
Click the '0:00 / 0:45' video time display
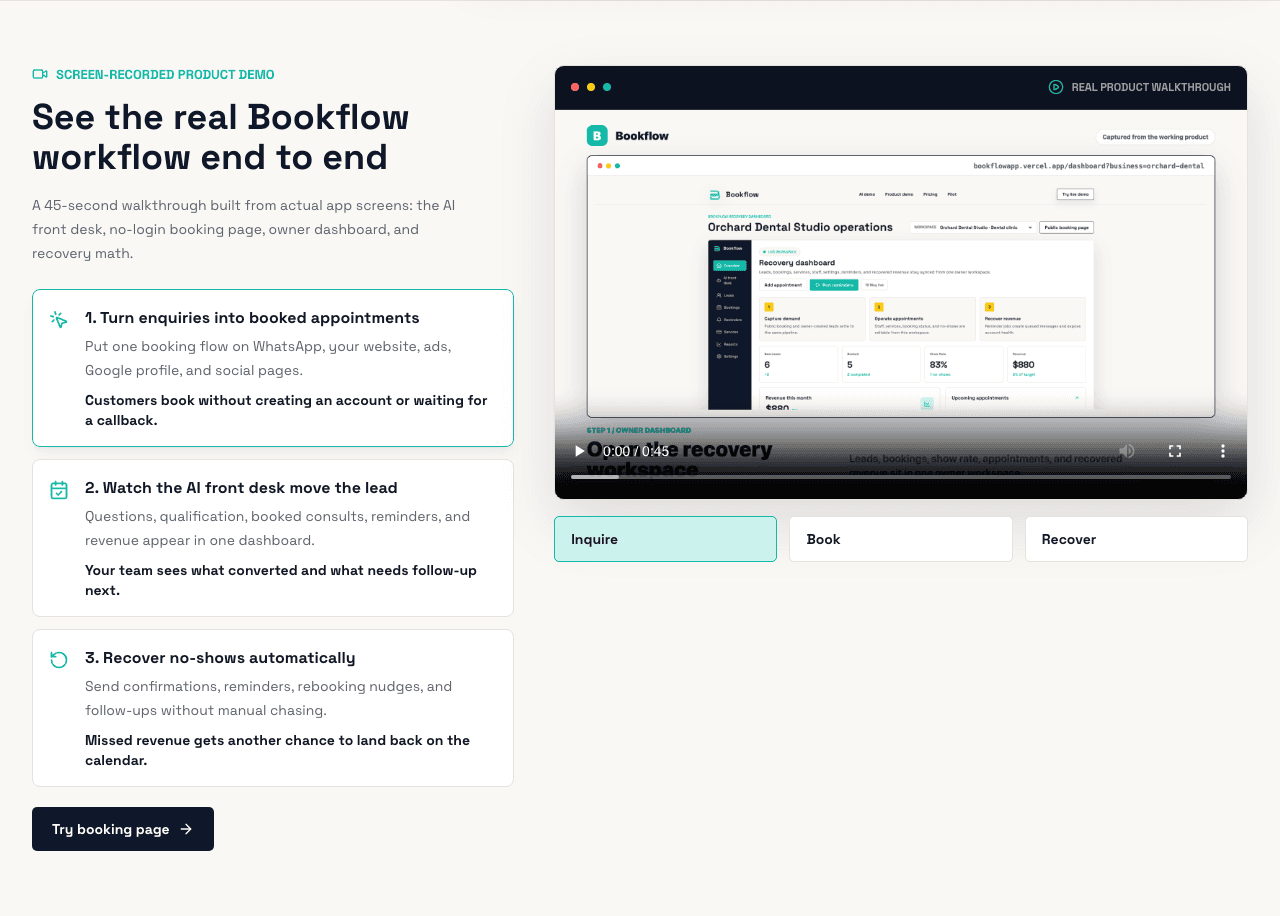[636, 451]
